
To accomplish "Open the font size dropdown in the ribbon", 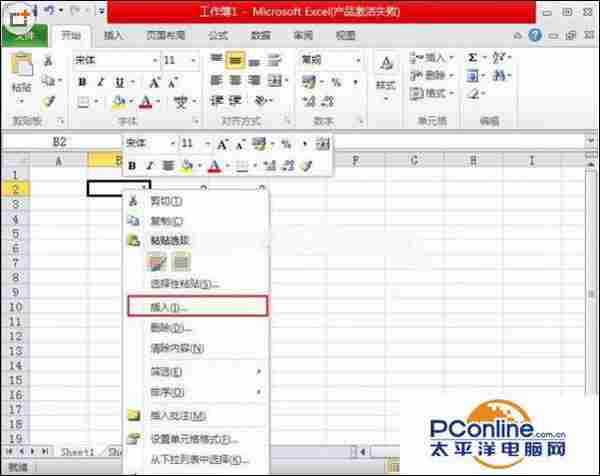I will click(x=193, y=60).
